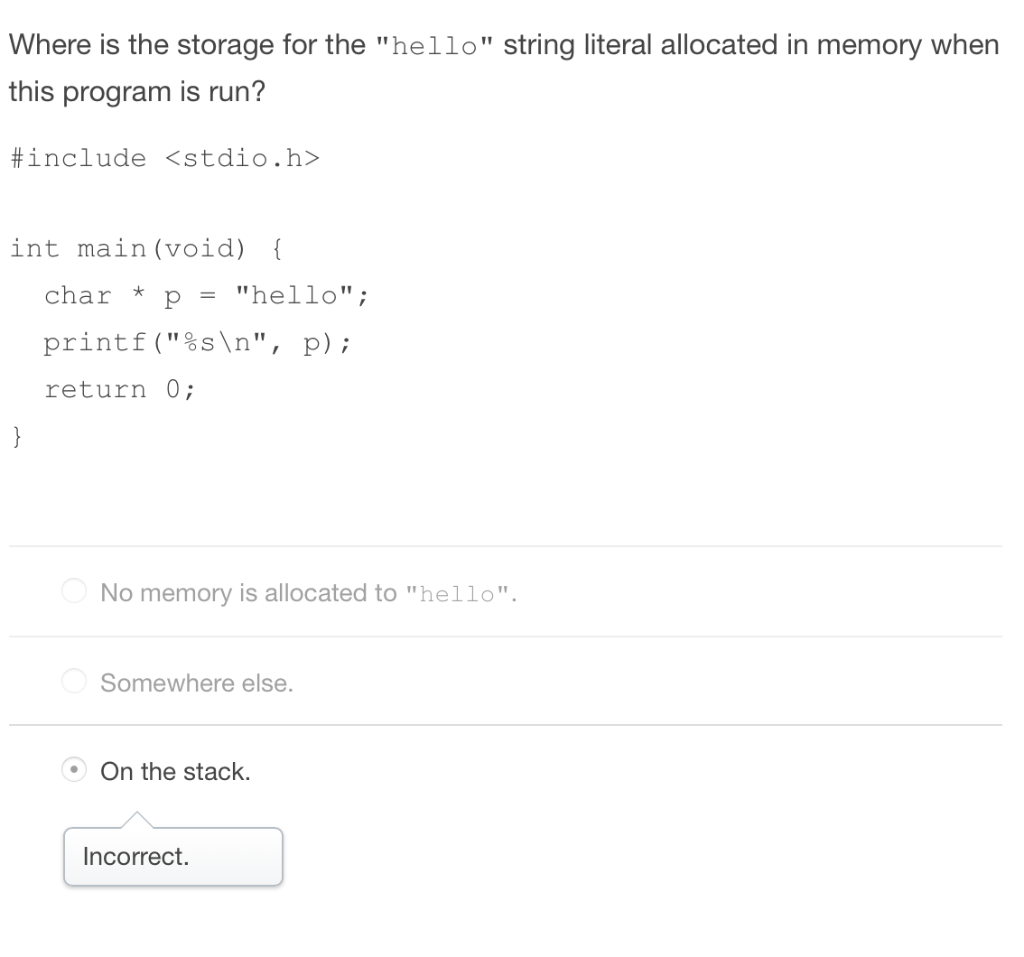The image size is (1024, 957).
Task: Select the 'On the stack' radio button
Action: pyautogui.click(x=73, y=771)
